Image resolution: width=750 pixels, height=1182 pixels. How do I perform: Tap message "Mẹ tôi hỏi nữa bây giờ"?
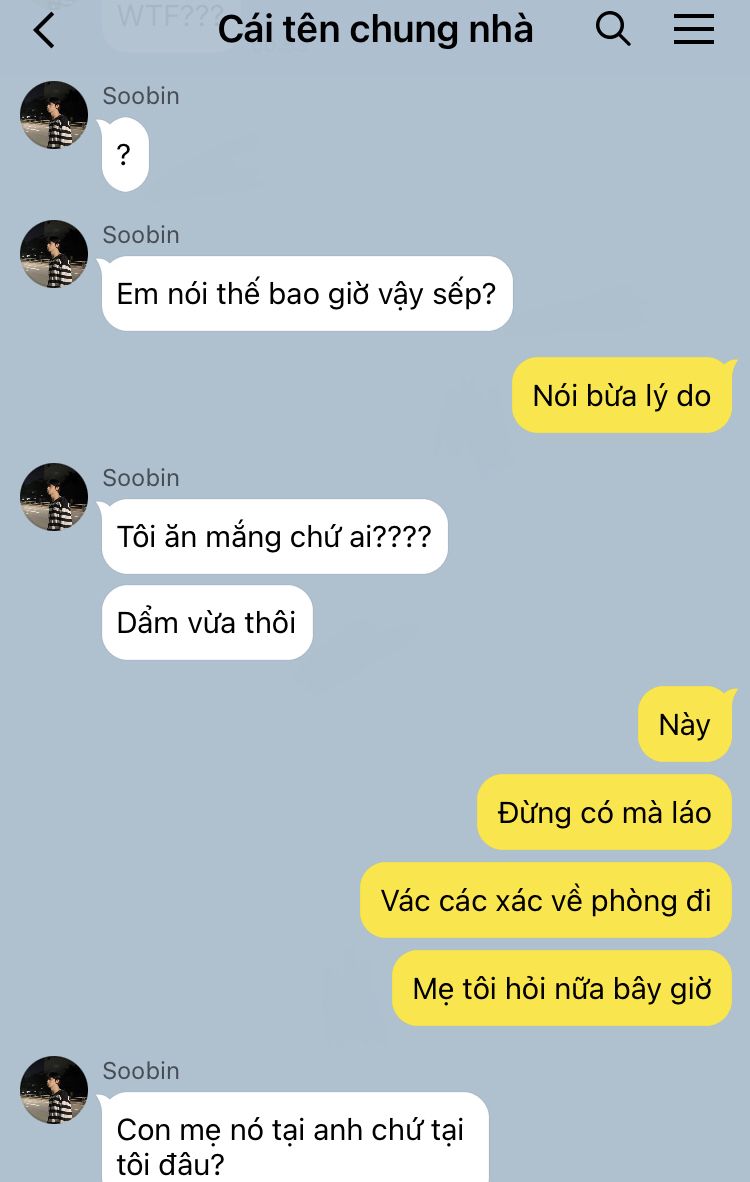(562, 988)
